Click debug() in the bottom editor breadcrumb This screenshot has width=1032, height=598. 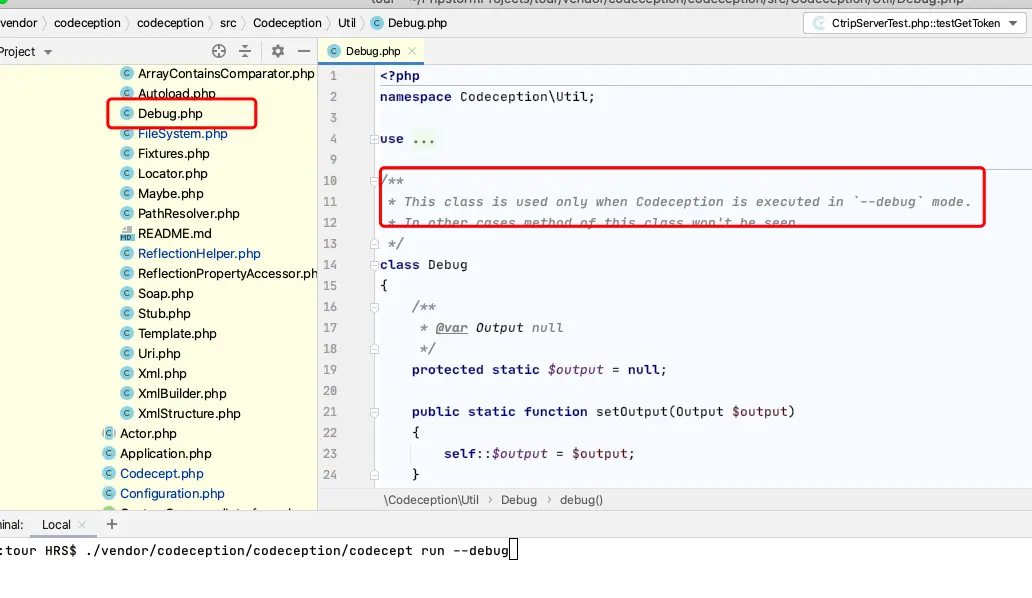pyautogui.click(x=581, y=500)
